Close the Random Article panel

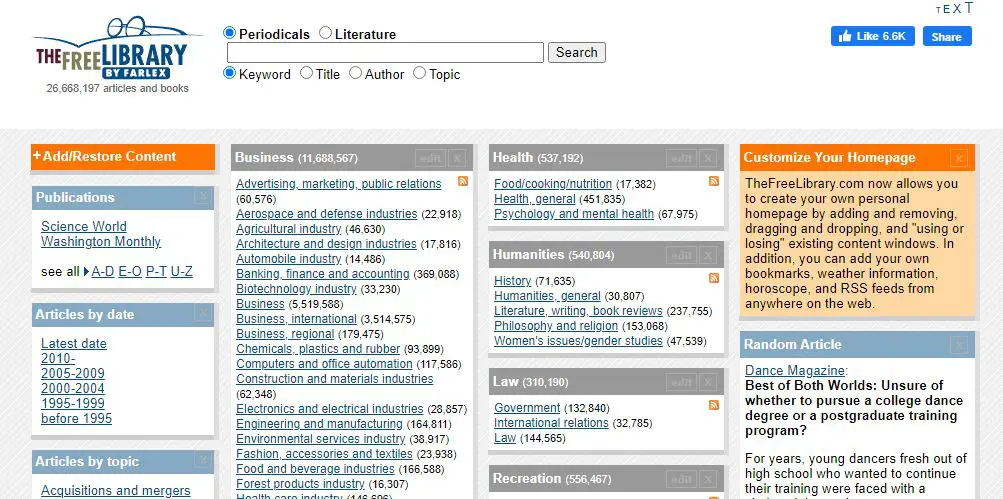[x=958, y=345]
